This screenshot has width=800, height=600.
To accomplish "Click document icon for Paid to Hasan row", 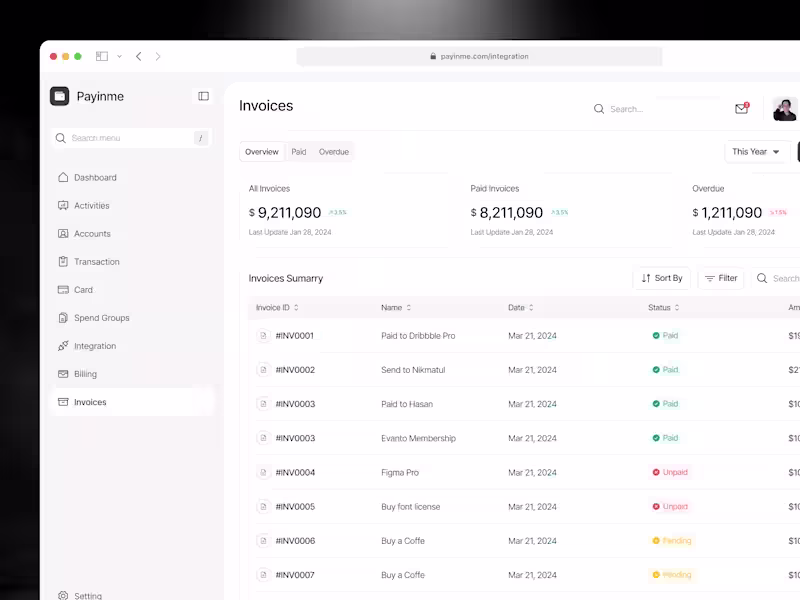I will (x=263, y=404).
